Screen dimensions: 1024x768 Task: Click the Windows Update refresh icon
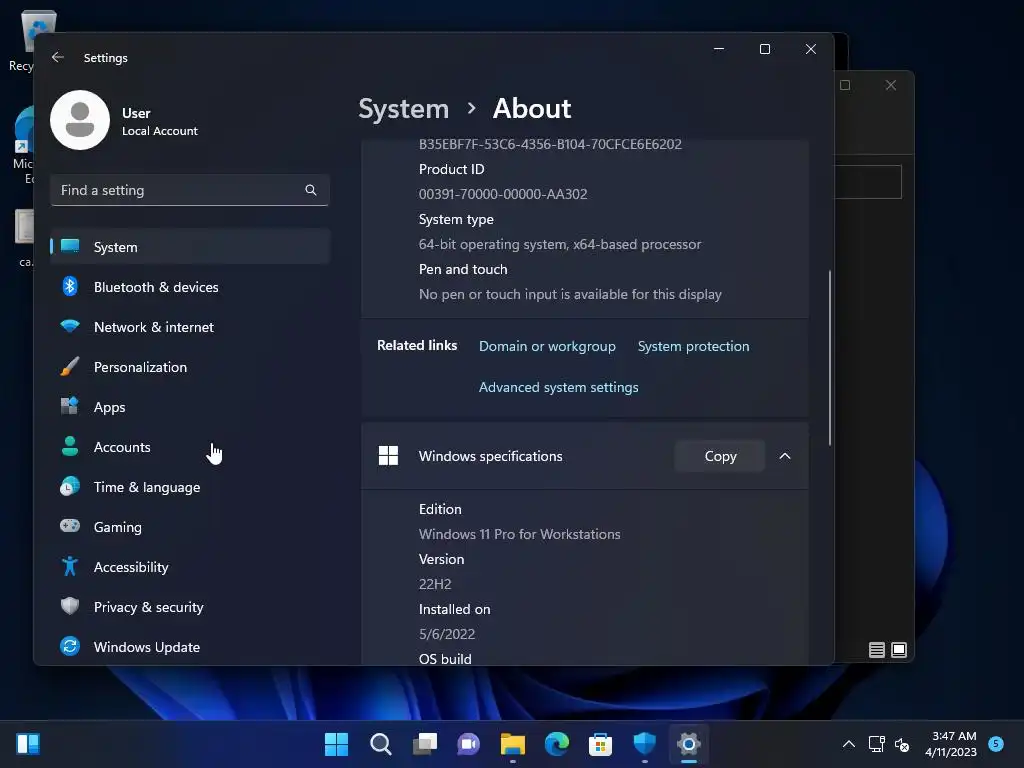[70, 647]
